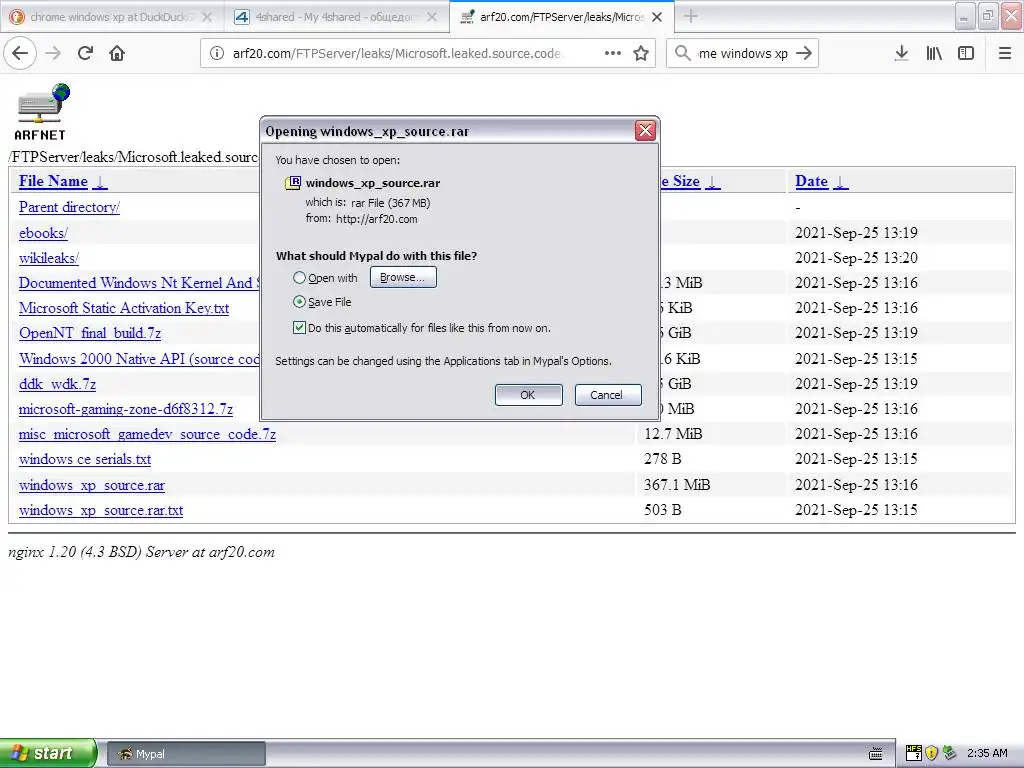The width and height of the screenshot is (1024, 768).
Task: Click the Mypal taskbar button
Action: (x=186, y=754)
